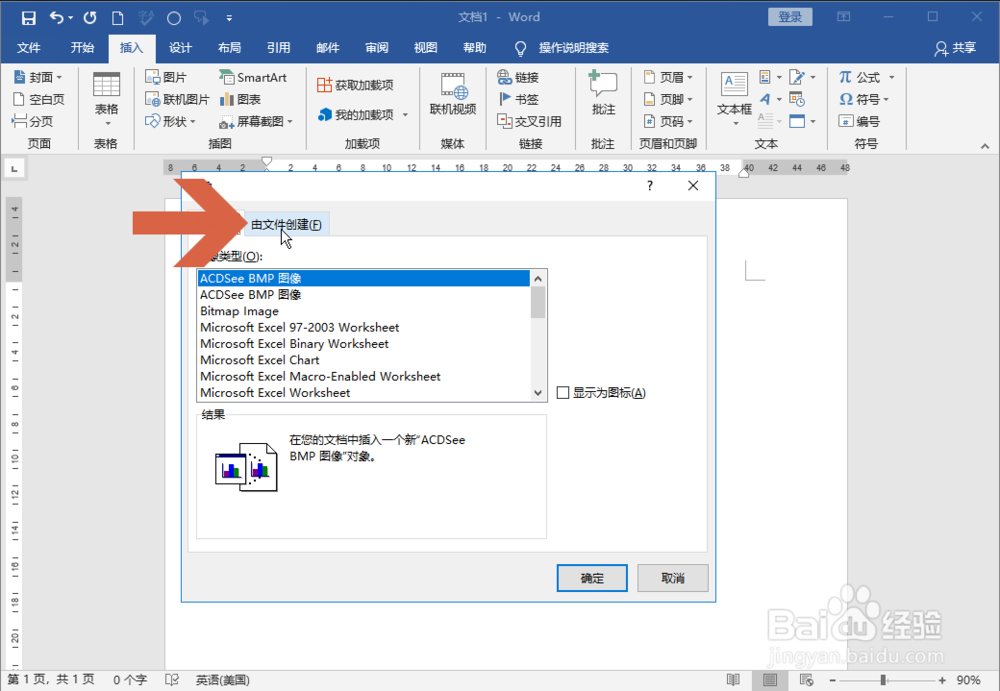Create a new blank document from quick access
Image resolution: width=1000 pixels, height=691 pixels.
coord(117,18)
